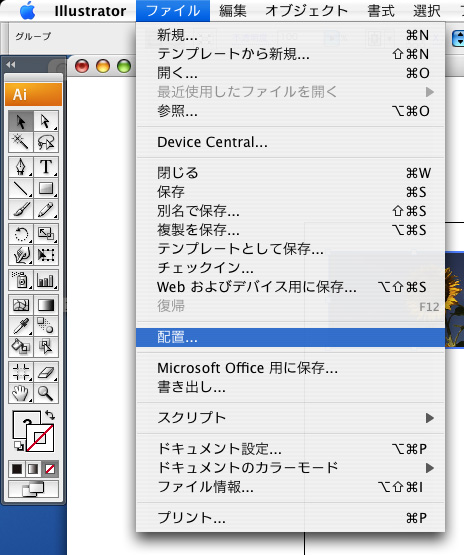Choose ファイル情報... menu item
Image resolution: width=464 pixels, height=555 pixels.
(x=291, y=487)
